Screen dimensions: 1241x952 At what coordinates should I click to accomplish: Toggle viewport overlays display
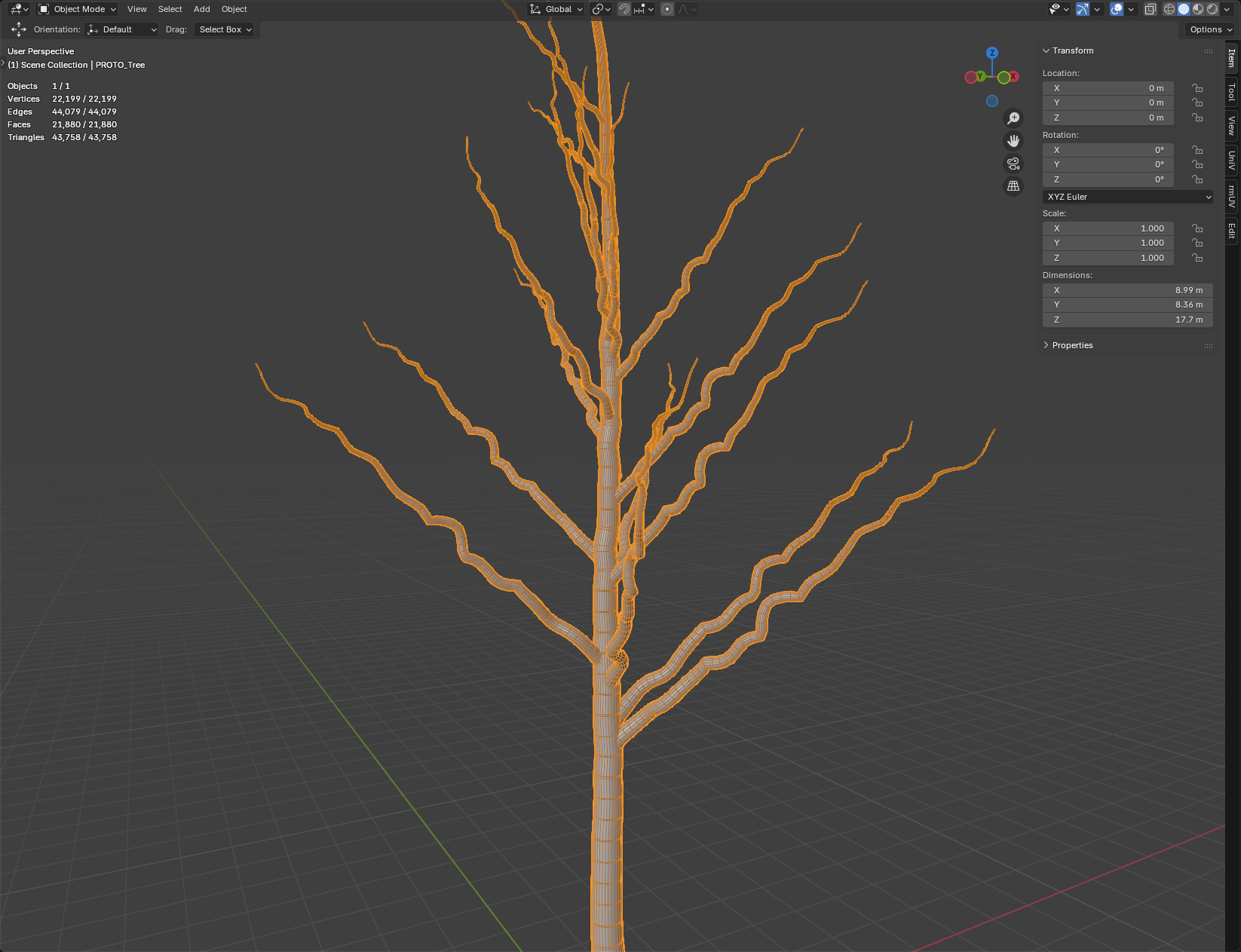[1117, 9]
